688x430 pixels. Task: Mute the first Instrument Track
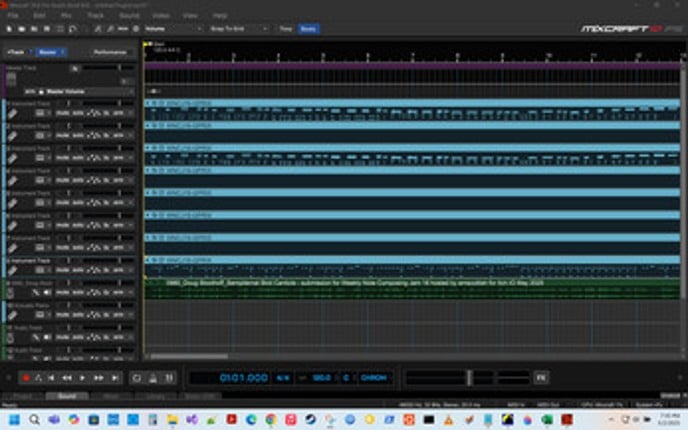pyautogui.click(x=62, y=114)
